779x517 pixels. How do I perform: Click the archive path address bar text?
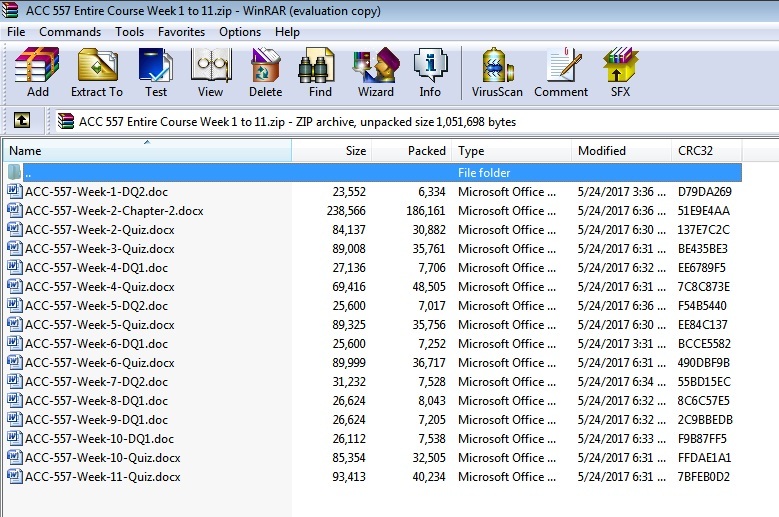[297, 122]
